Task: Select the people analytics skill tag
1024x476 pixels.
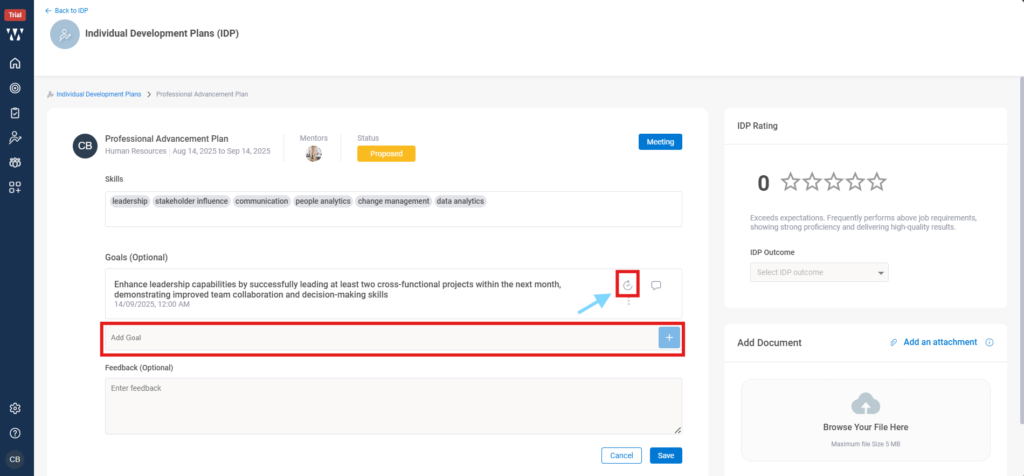Action: 323,201
